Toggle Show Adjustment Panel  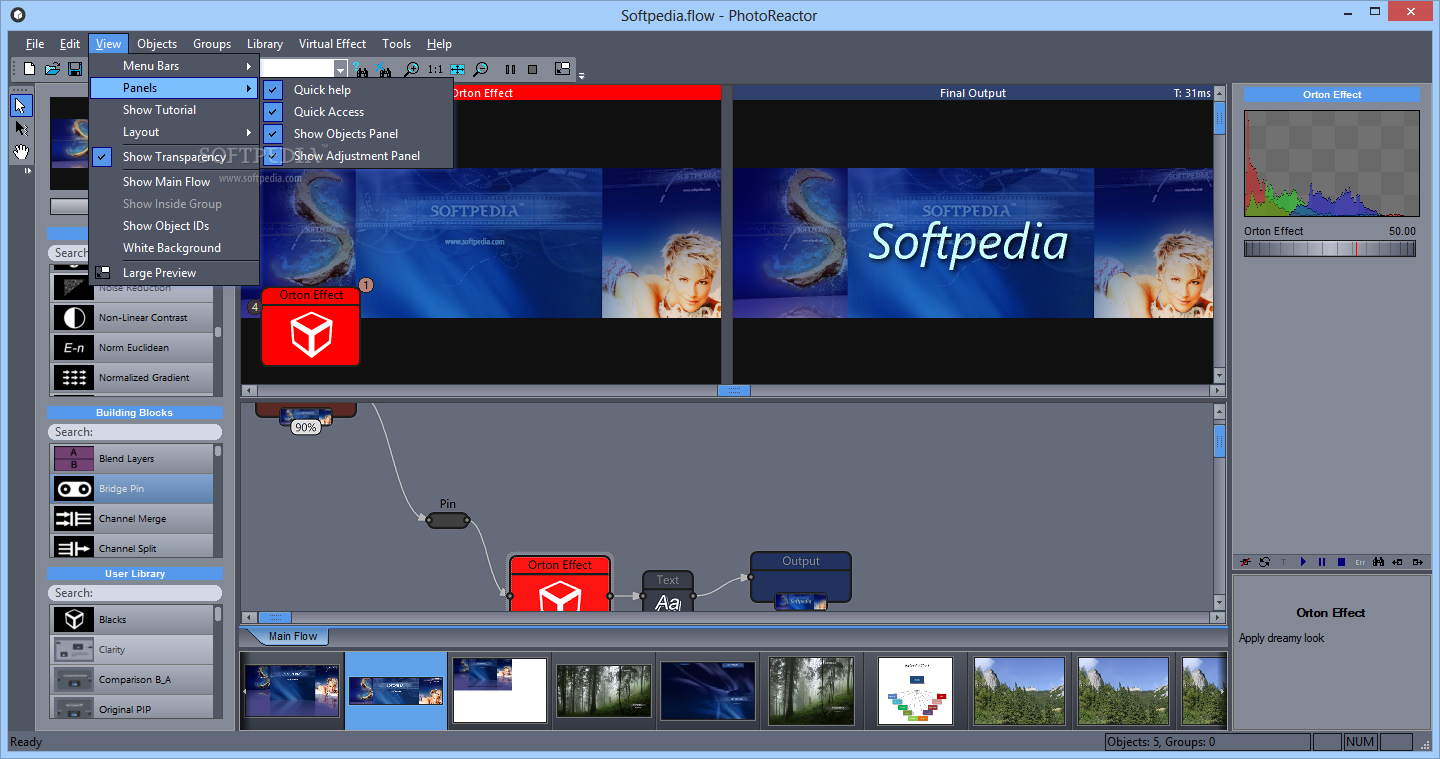(356, 156)
